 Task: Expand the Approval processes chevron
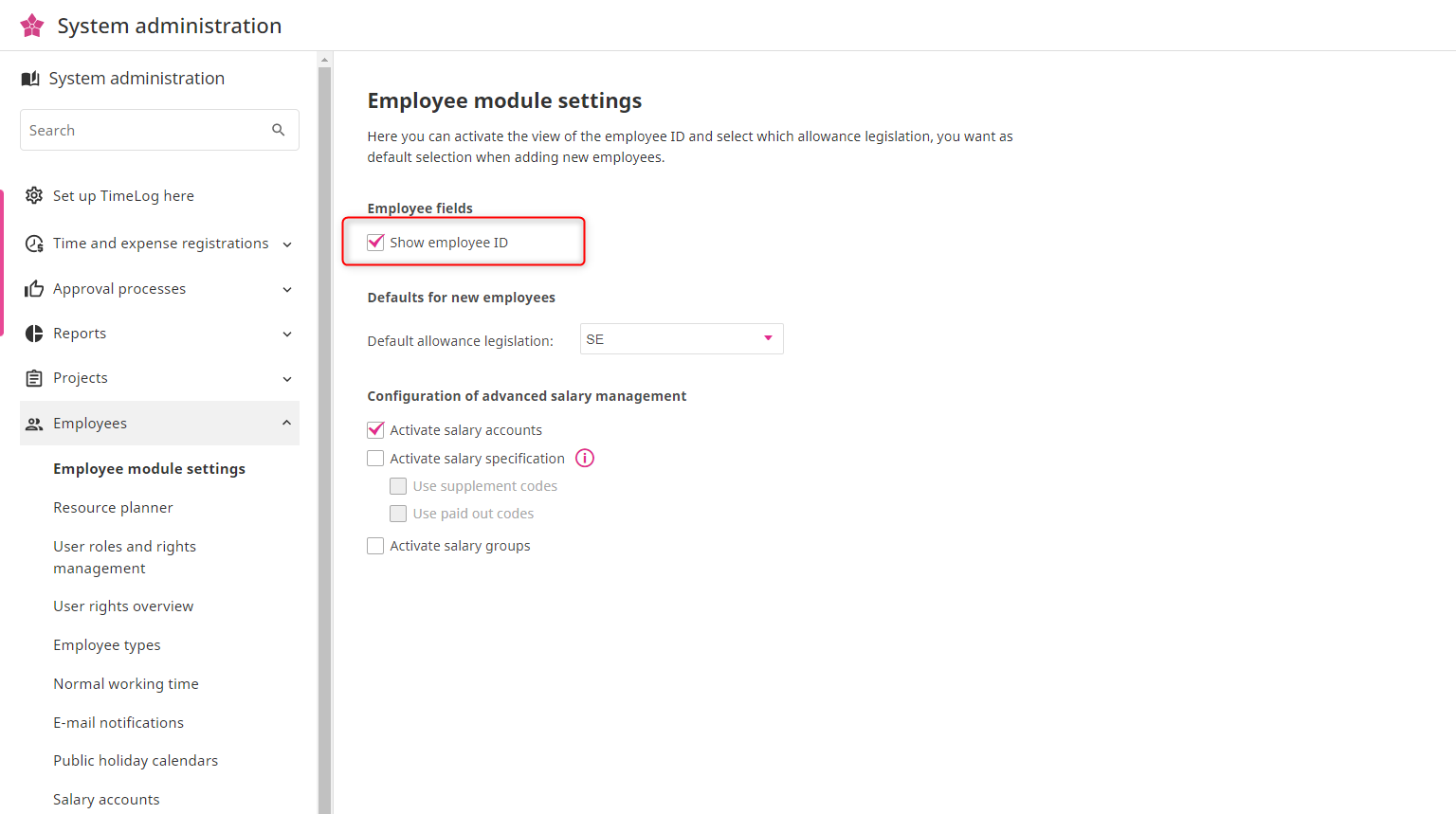click(287, 289)
